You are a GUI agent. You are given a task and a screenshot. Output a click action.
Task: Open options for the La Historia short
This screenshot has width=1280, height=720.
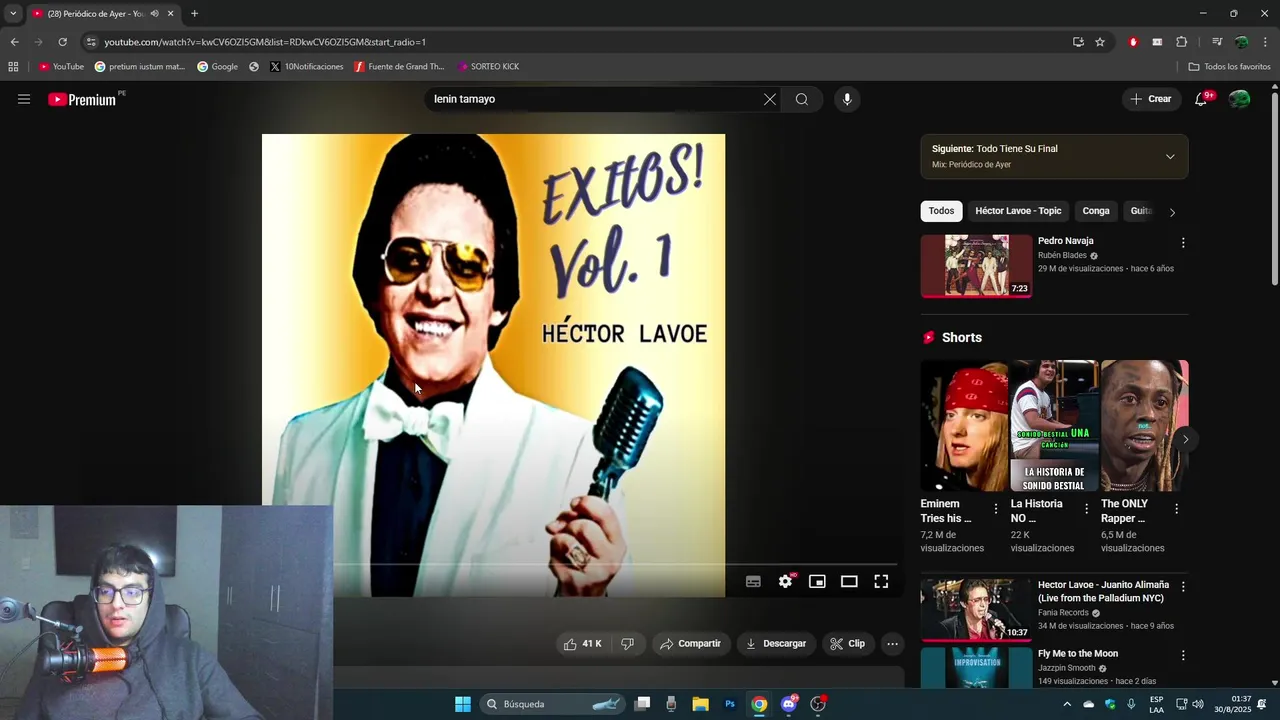(1086, 509)
